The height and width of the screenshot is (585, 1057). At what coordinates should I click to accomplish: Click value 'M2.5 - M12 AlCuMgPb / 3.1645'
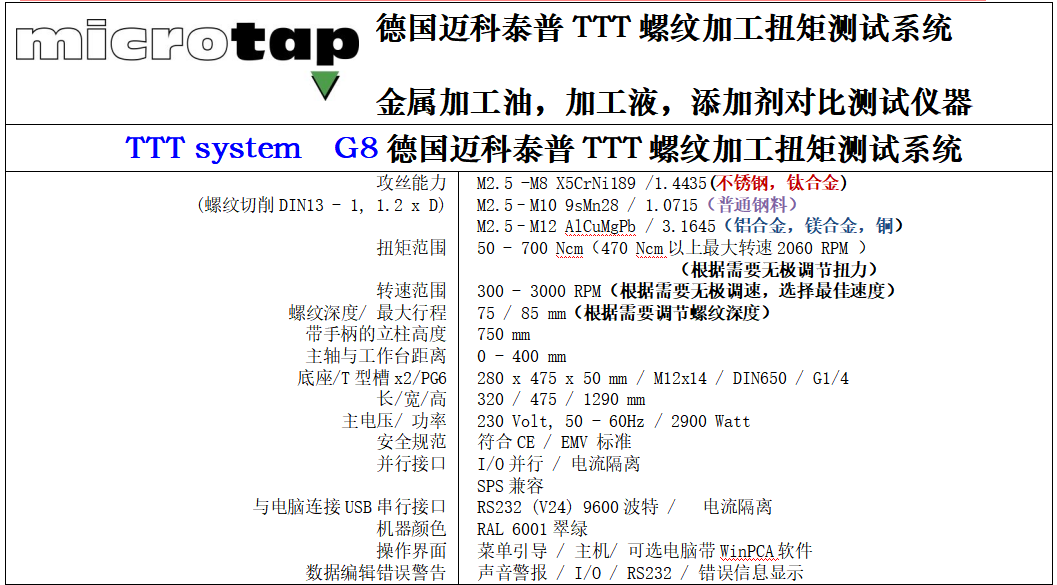point(596,226)
